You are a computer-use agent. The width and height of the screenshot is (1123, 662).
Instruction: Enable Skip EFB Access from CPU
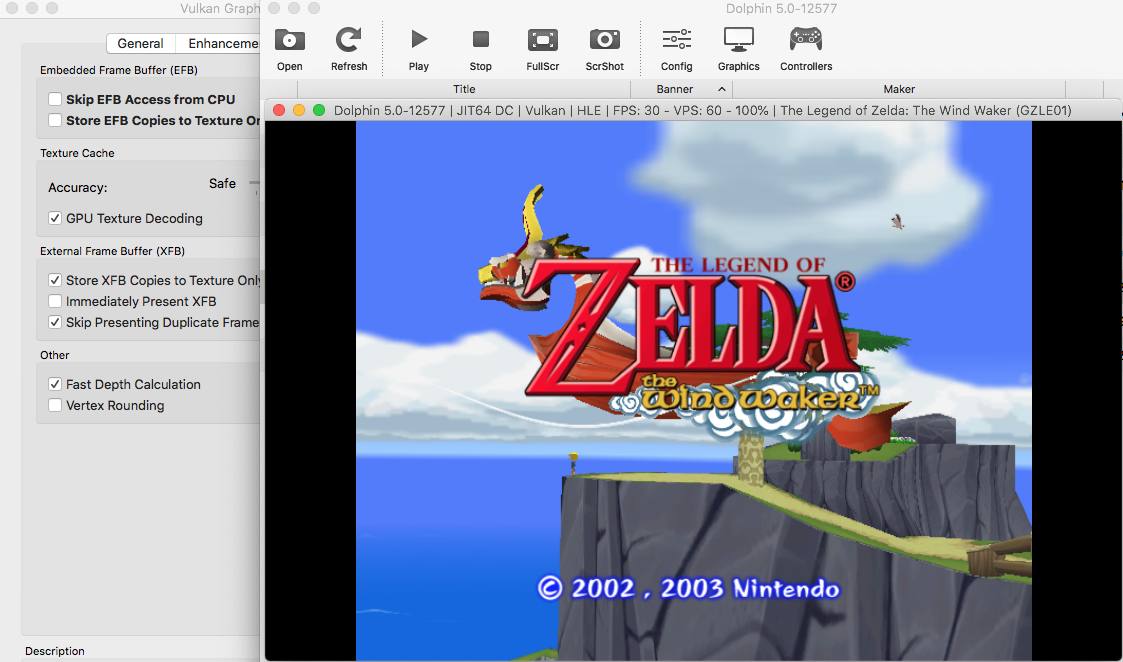tap(55, 99)
